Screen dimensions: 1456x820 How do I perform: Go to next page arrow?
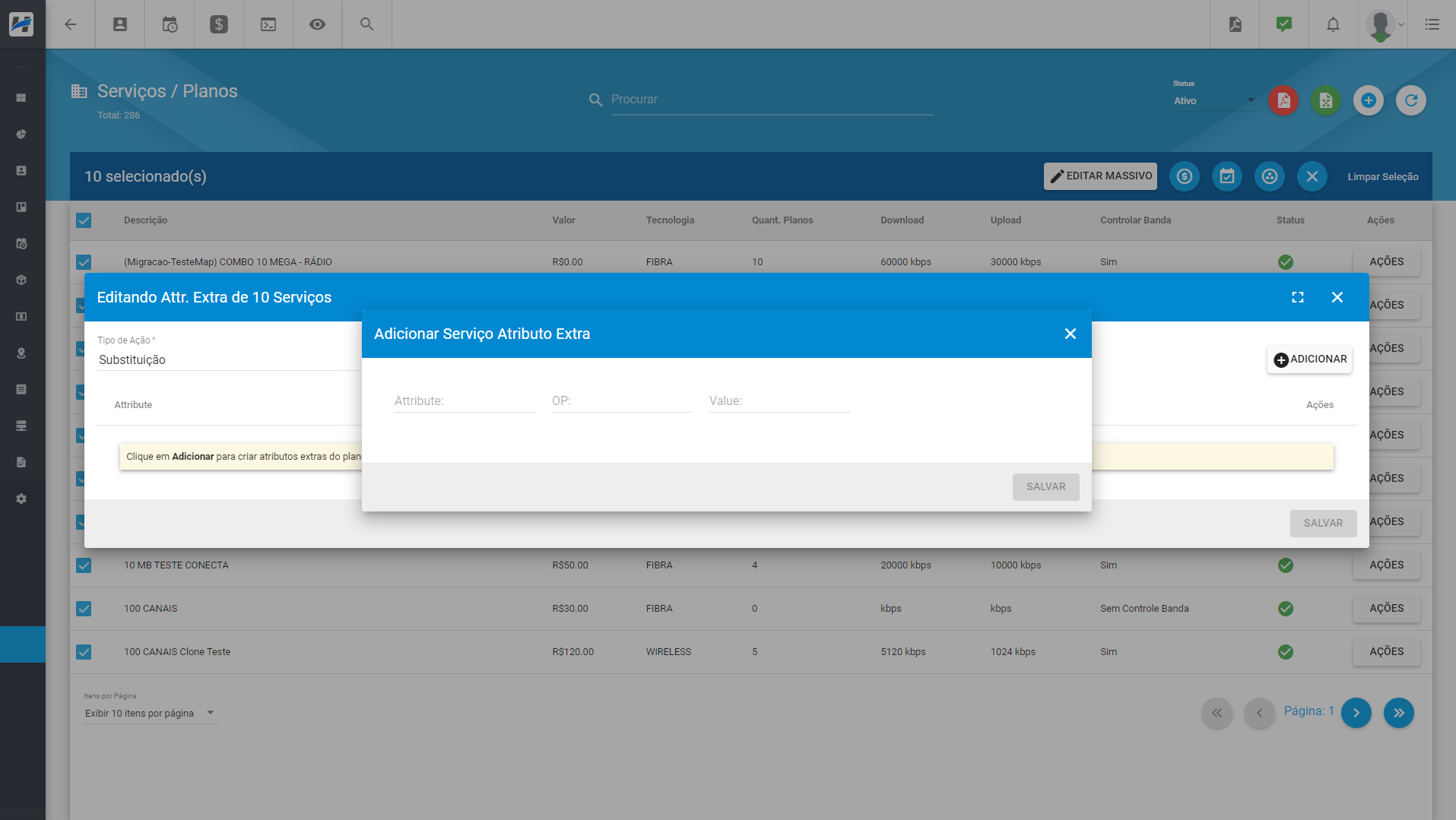point(1356,713)
